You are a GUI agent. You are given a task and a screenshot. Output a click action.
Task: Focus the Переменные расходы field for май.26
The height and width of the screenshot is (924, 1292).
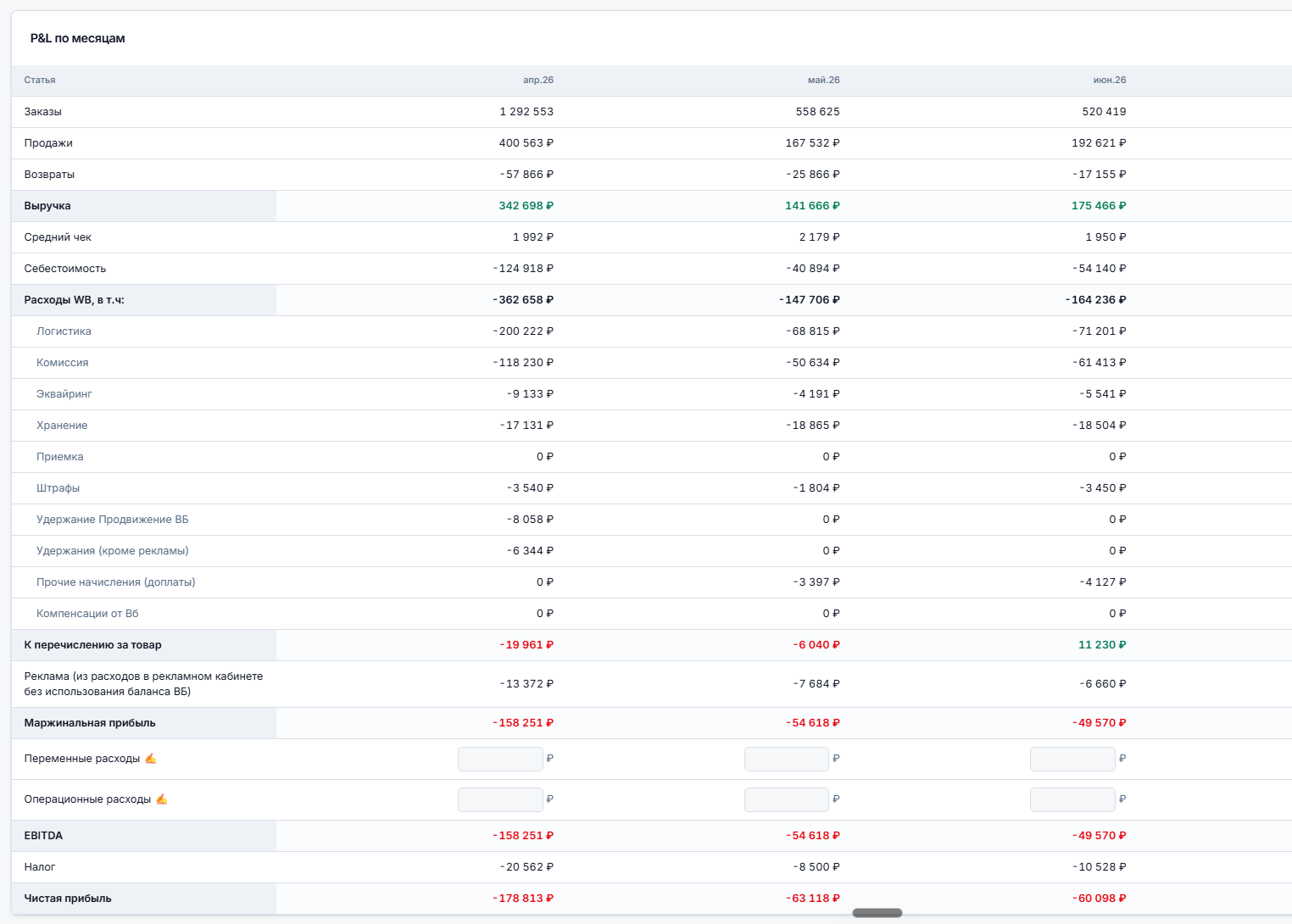pos(787,759)
